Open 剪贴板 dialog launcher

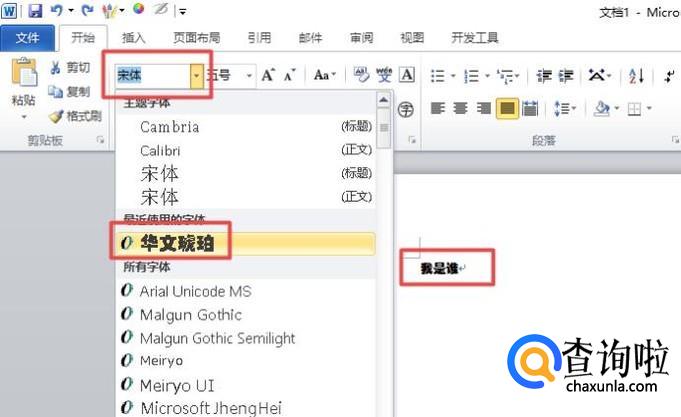pos(100,140)
